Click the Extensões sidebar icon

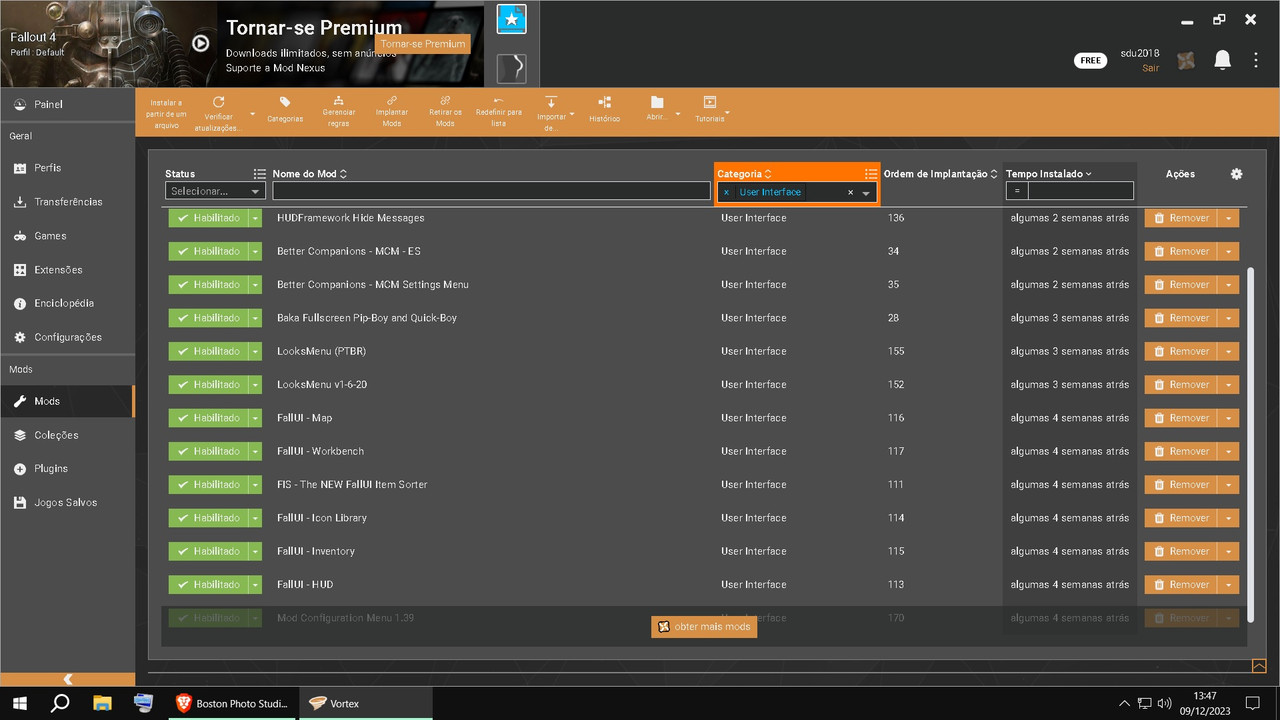coord(19,270)
